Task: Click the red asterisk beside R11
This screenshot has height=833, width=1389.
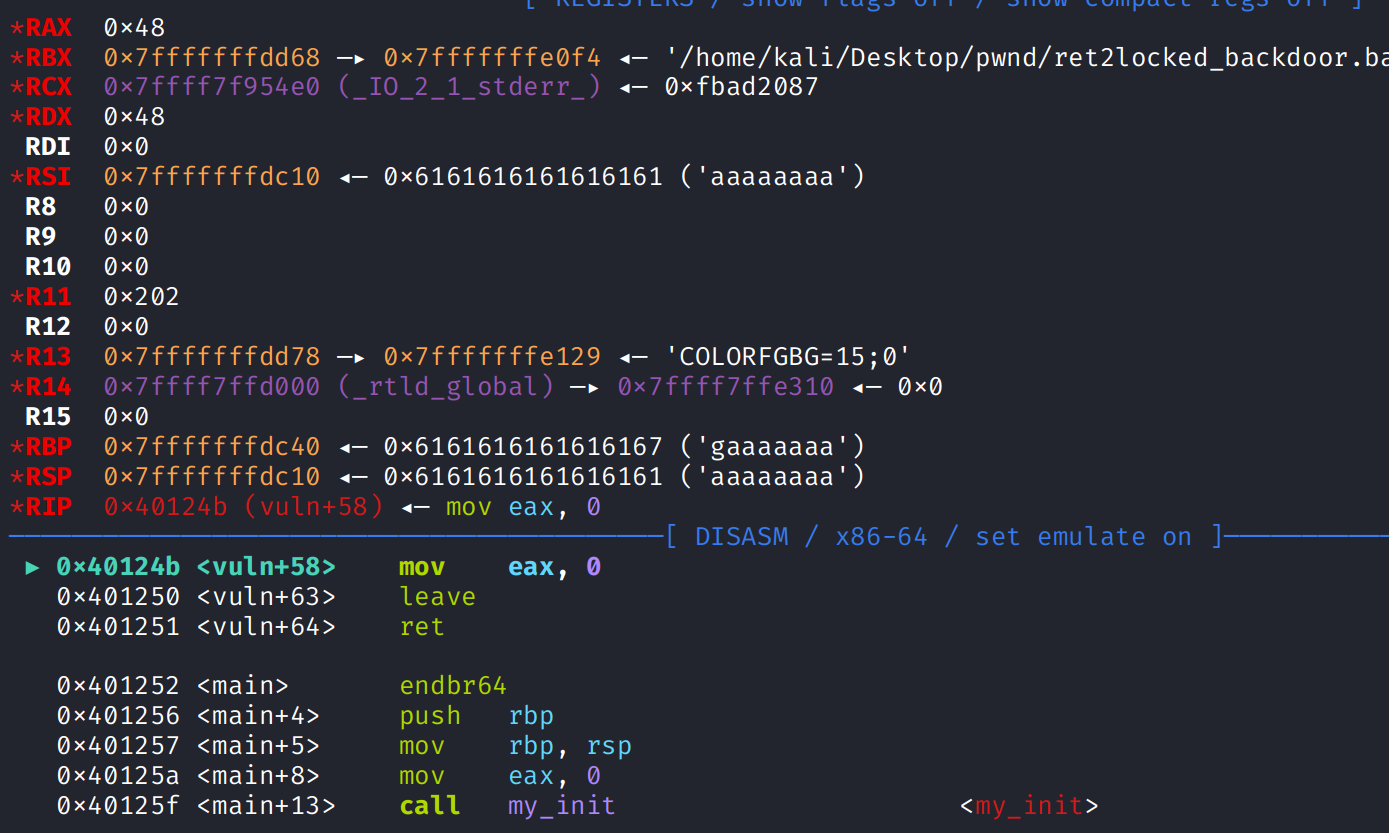Action: tap(16, 298)
